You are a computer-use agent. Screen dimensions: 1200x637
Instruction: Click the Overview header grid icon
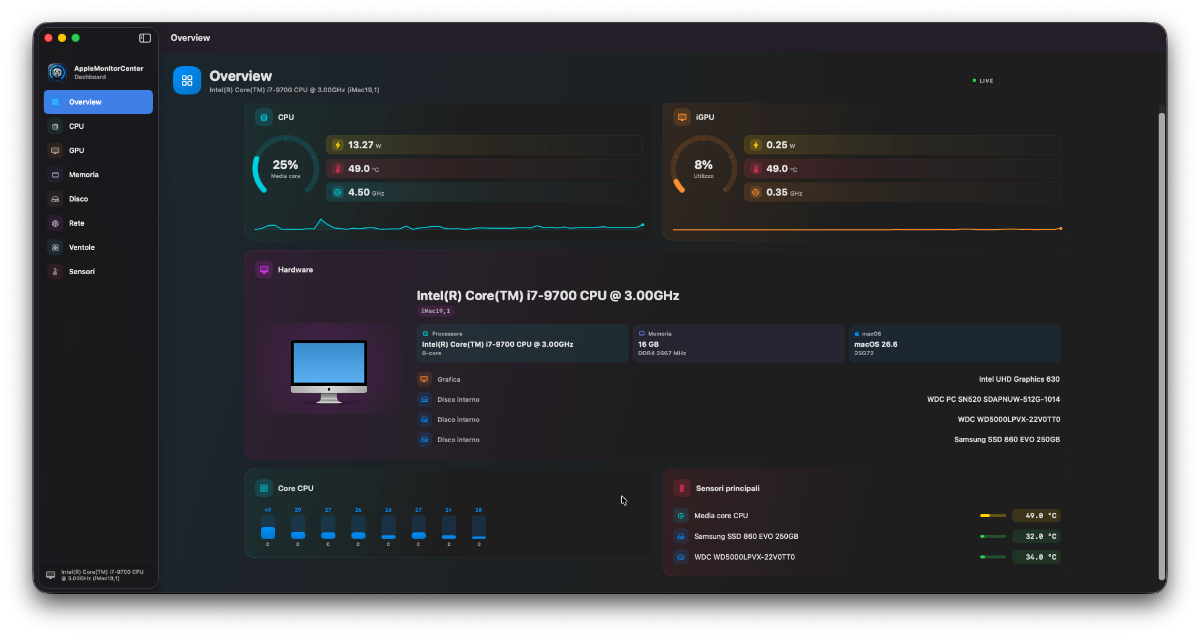(187, 80)
